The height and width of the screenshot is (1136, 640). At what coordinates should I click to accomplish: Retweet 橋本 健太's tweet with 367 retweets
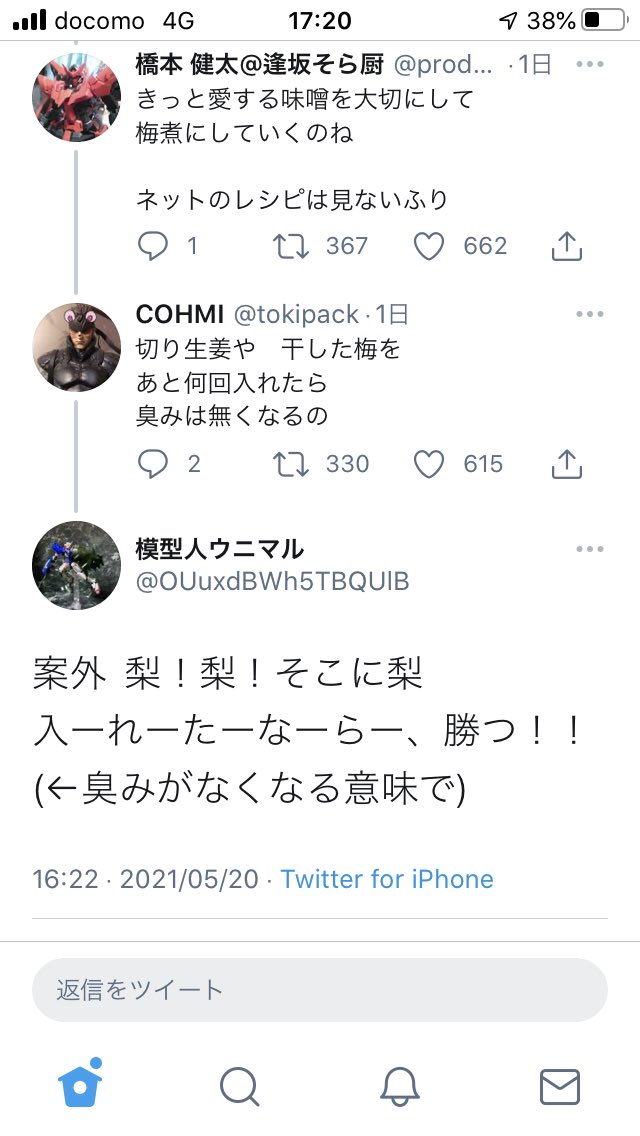pos(291,246)
